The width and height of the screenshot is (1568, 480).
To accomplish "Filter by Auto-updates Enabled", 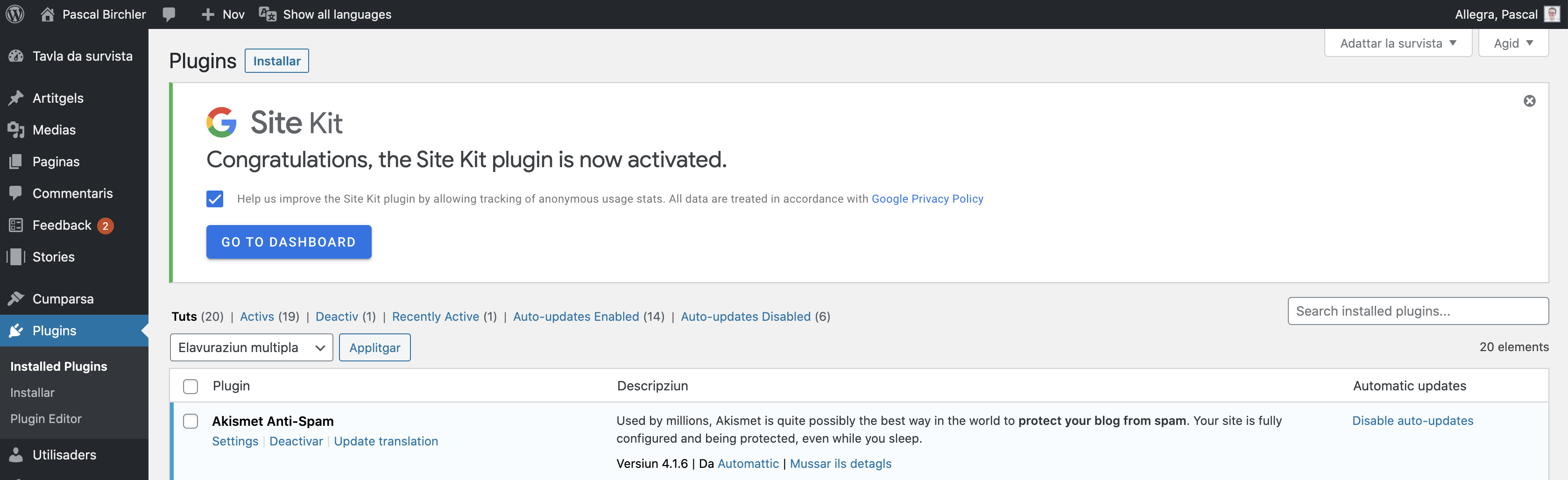I will pos(576,317).
